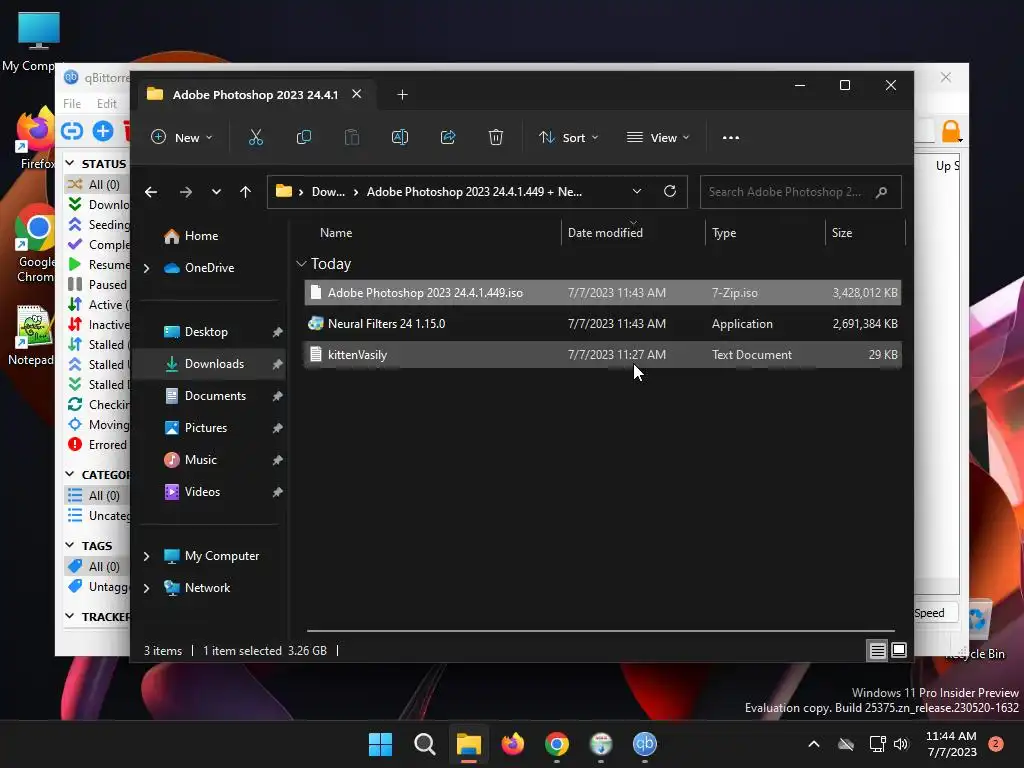This screenshot has width=1024, height=768.
Task: Collapse STATUS section in qBittorrent
Action: [x=70, y=163]
